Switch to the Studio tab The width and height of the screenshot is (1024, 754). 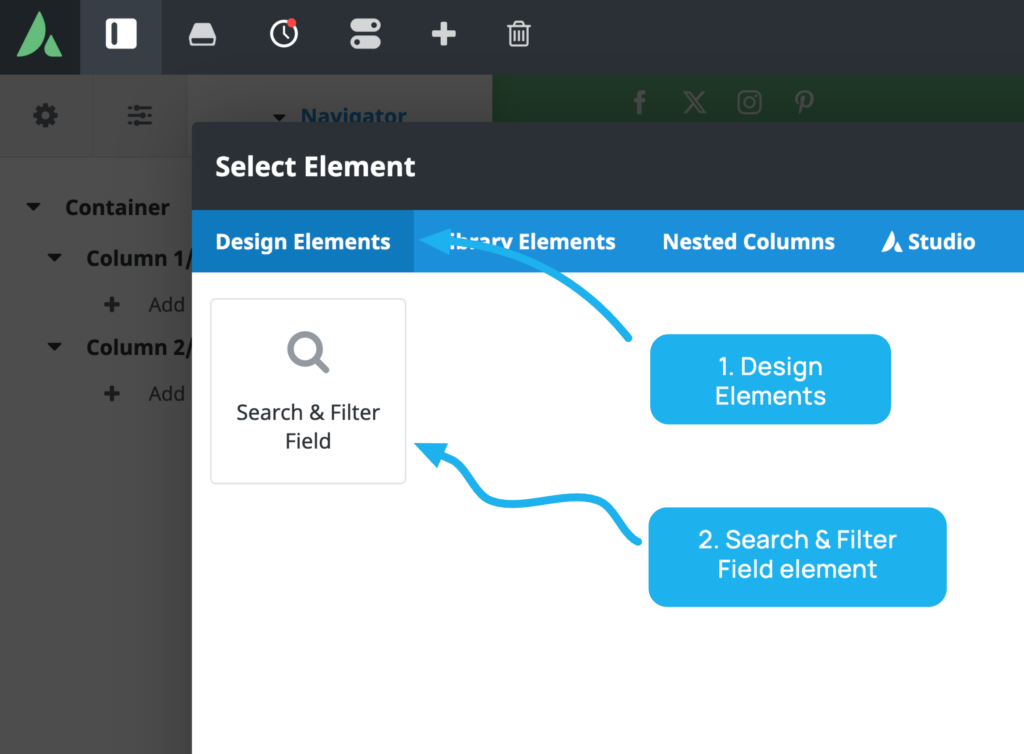(928, 242)
